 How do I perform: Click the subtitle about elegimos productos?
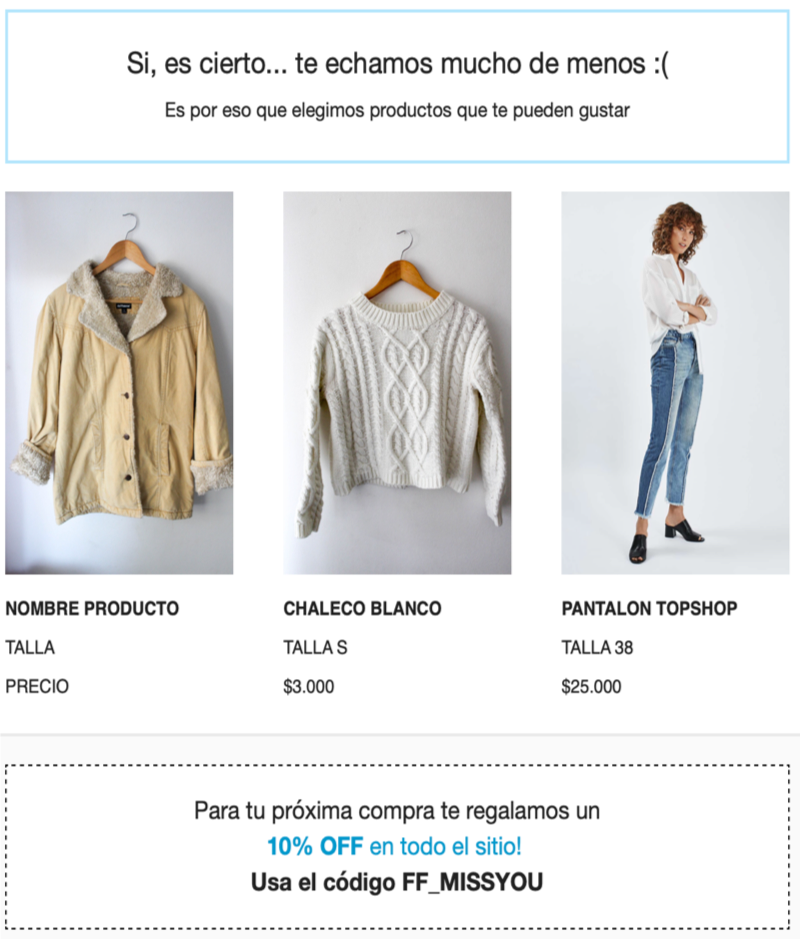(397, 111)
